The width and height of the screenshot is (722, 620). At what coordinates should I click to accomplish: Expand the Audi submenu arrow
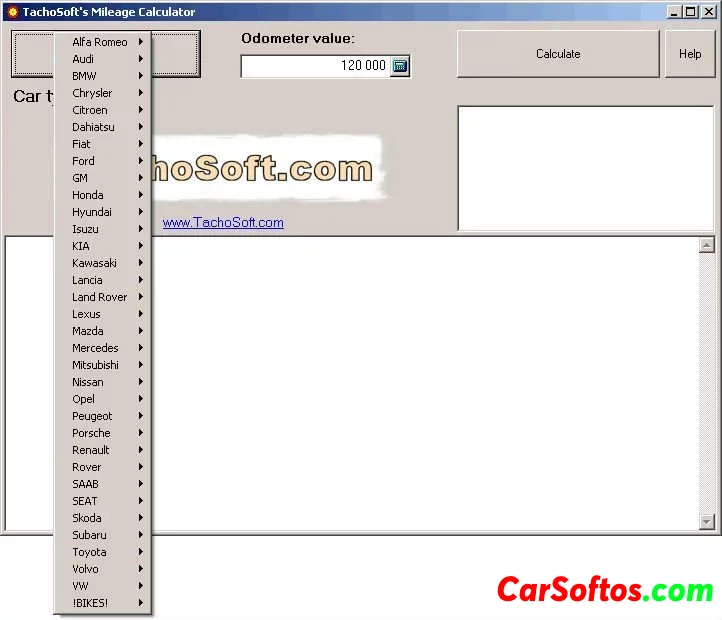click(141, 59)
